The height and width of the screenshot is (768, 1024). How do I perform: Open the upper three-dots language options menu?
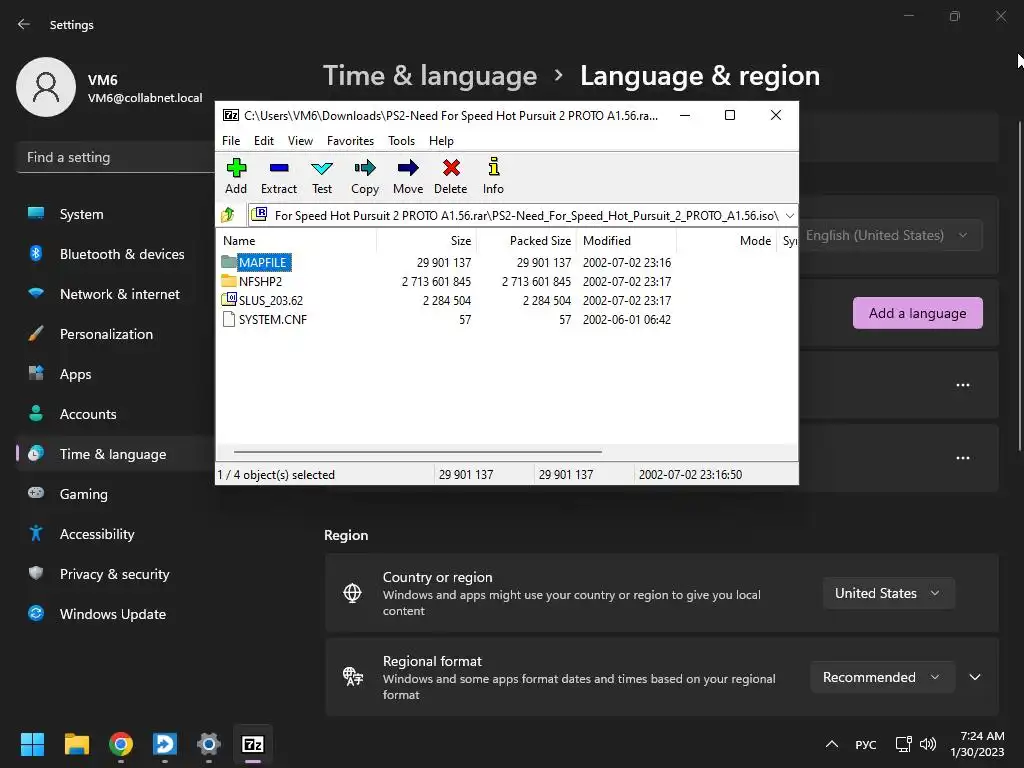(963, 385)
